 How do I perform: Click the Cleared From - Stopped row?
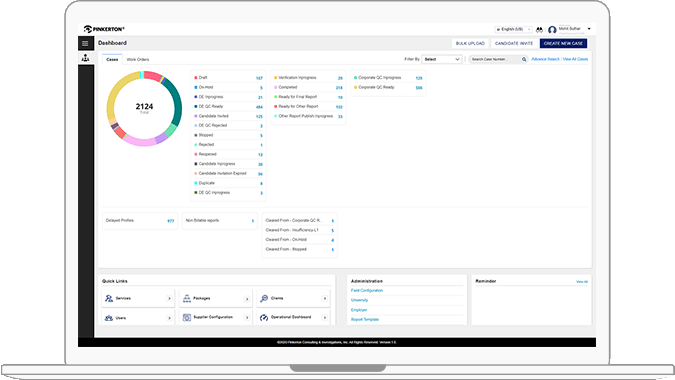300,249
